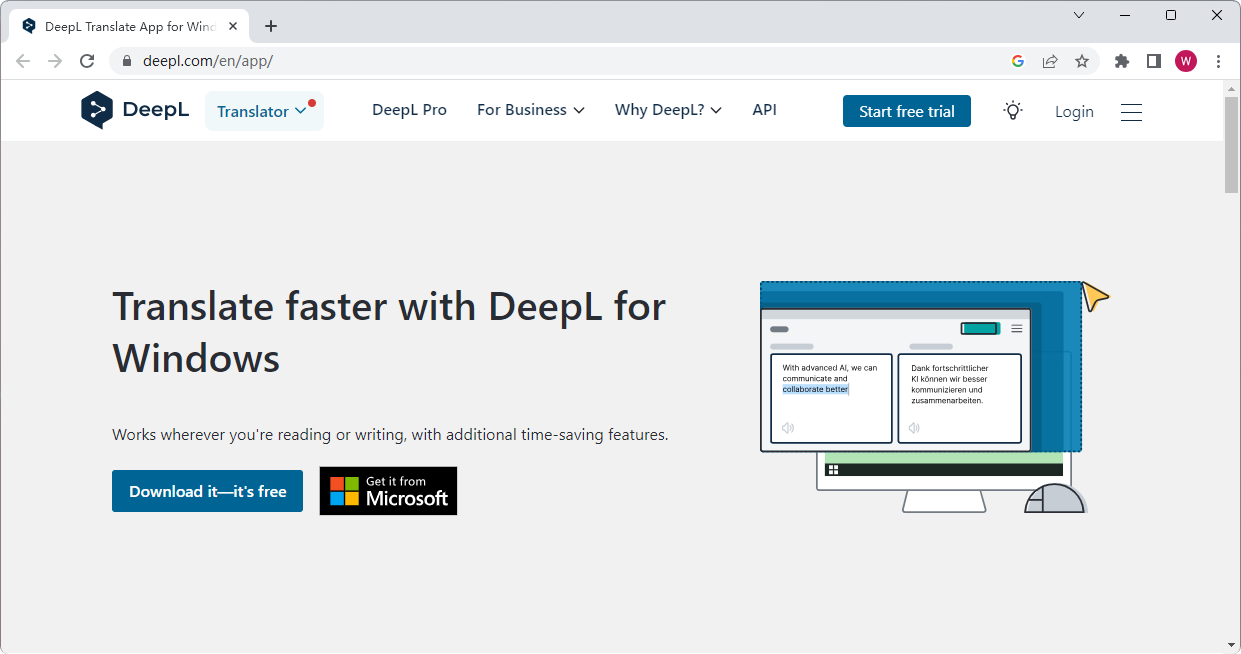Expand the For Business menu

(530, 110)
